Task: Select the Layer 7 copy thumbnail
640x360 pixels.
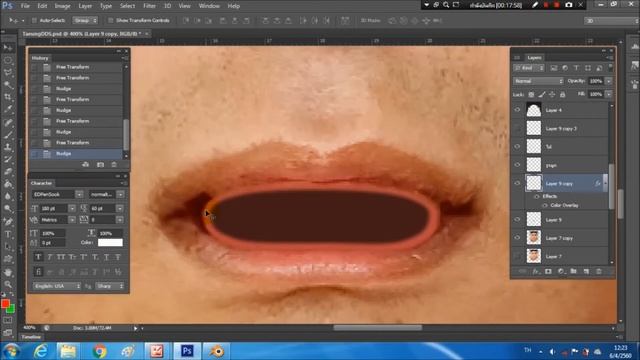Action: coord(534,238)
